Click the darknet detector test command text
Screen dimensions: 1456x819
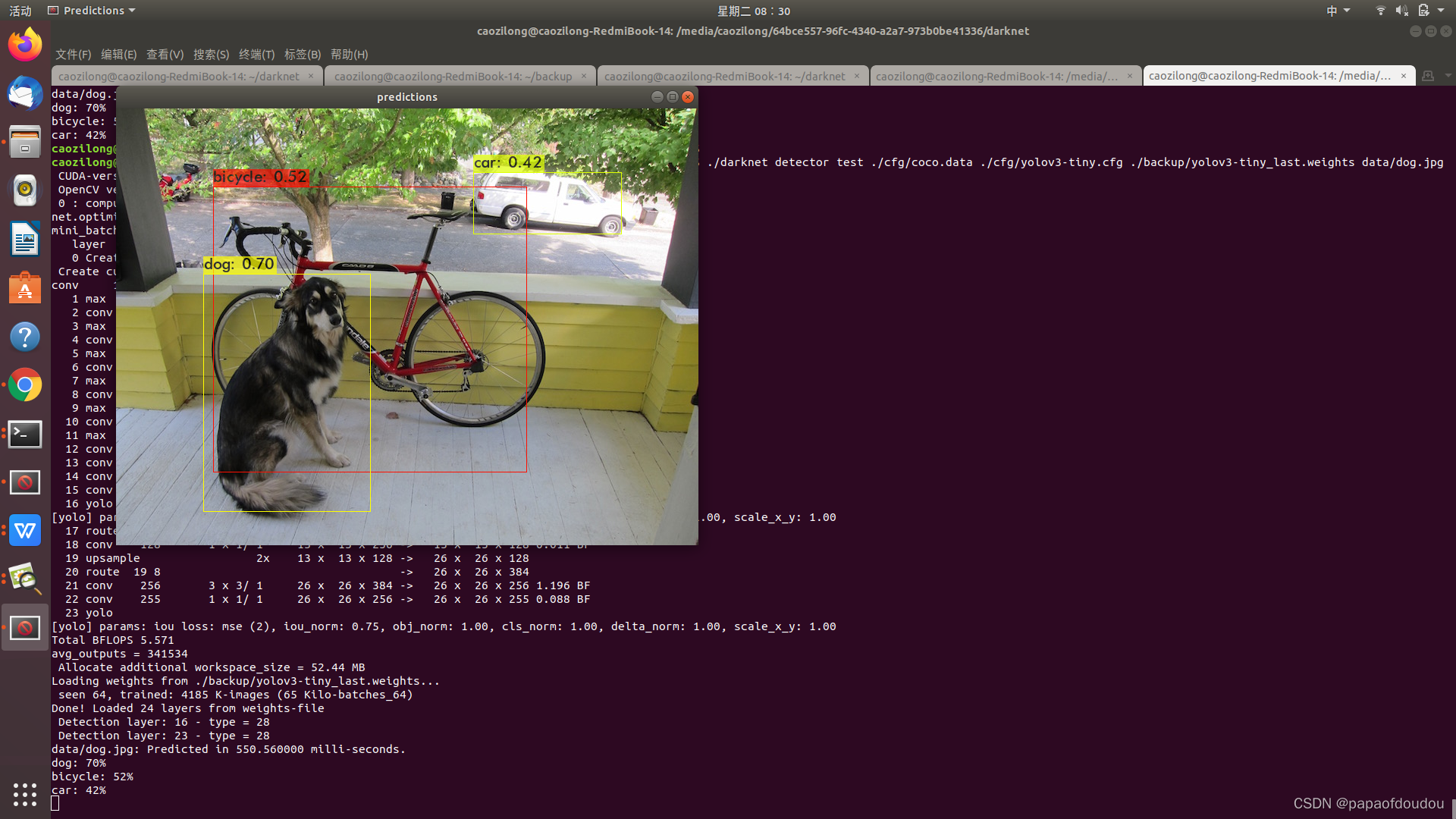(1075, 162)
